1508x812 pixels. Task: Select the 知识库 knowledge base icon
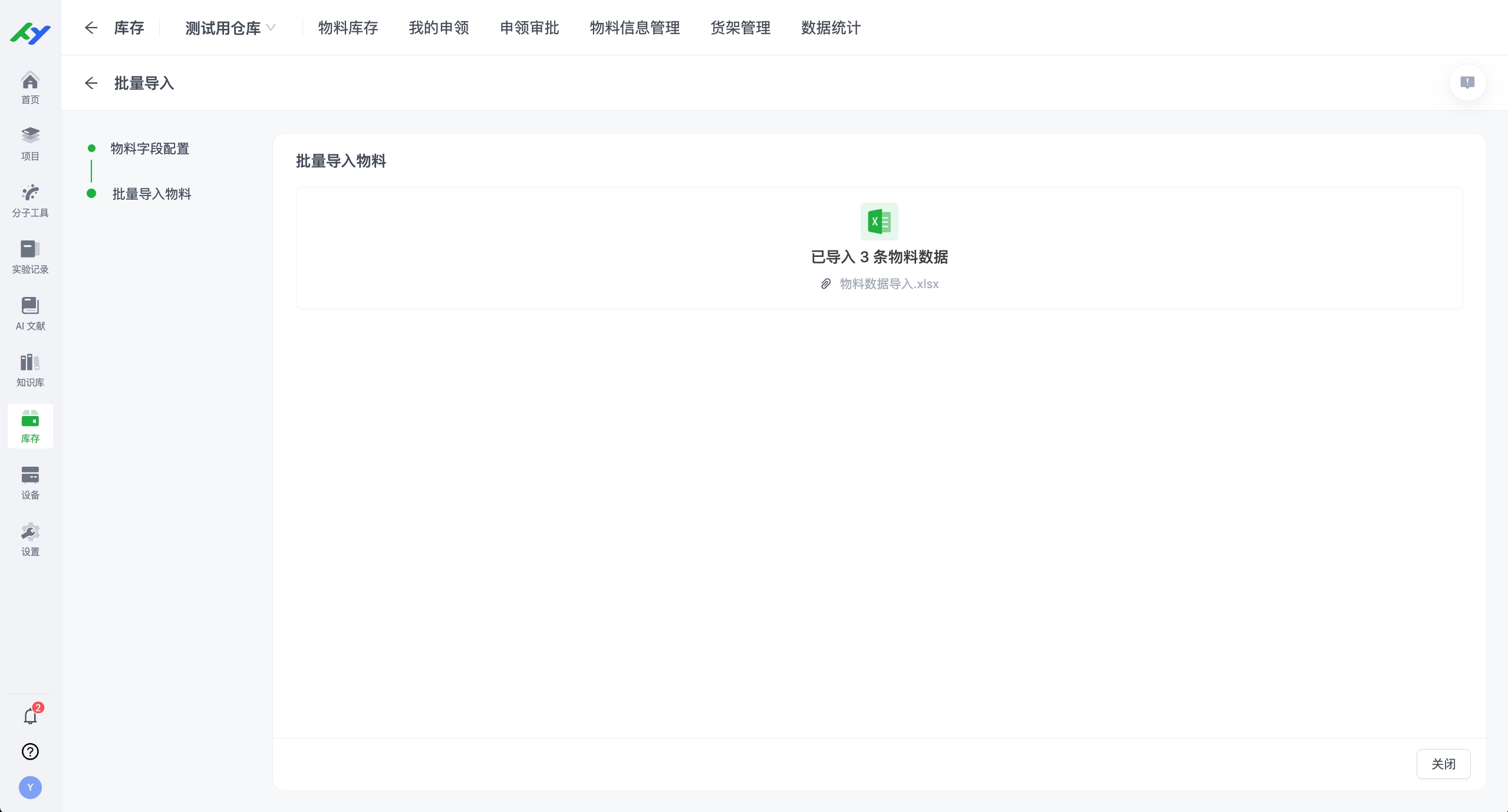point(30,370)
